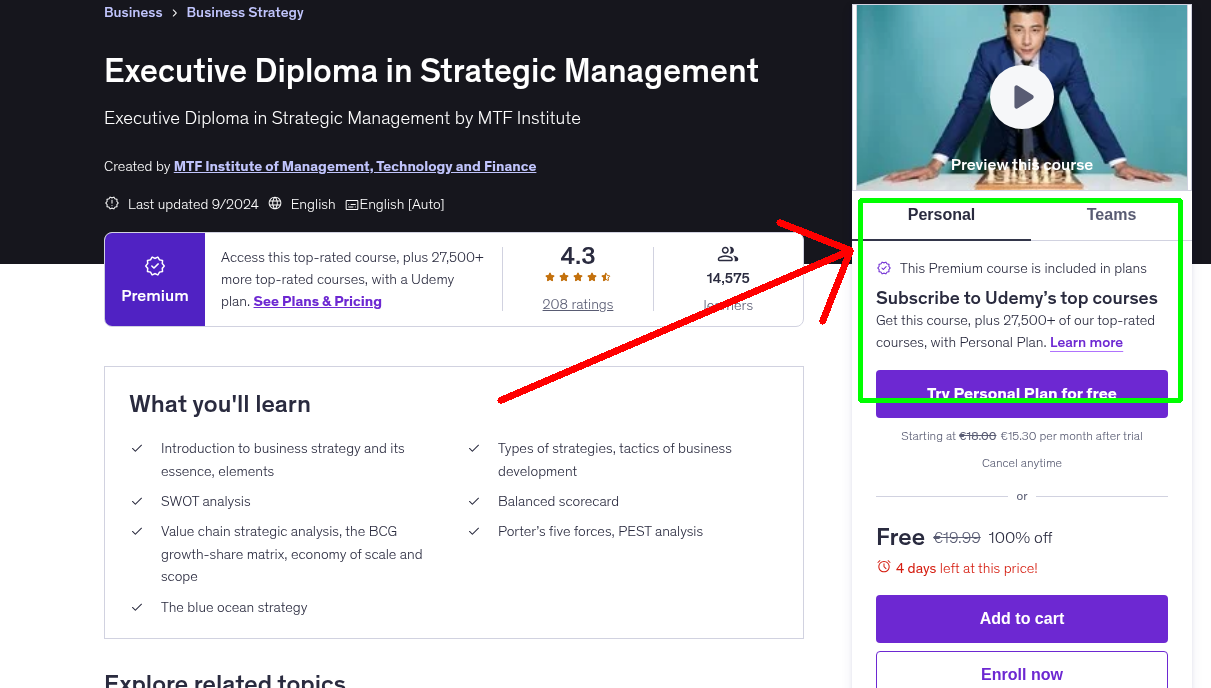This screenshot has width=1211, height=688.
Task: Open the Business Strategy breadcrumb link
Action: click(x=245, y=13)
